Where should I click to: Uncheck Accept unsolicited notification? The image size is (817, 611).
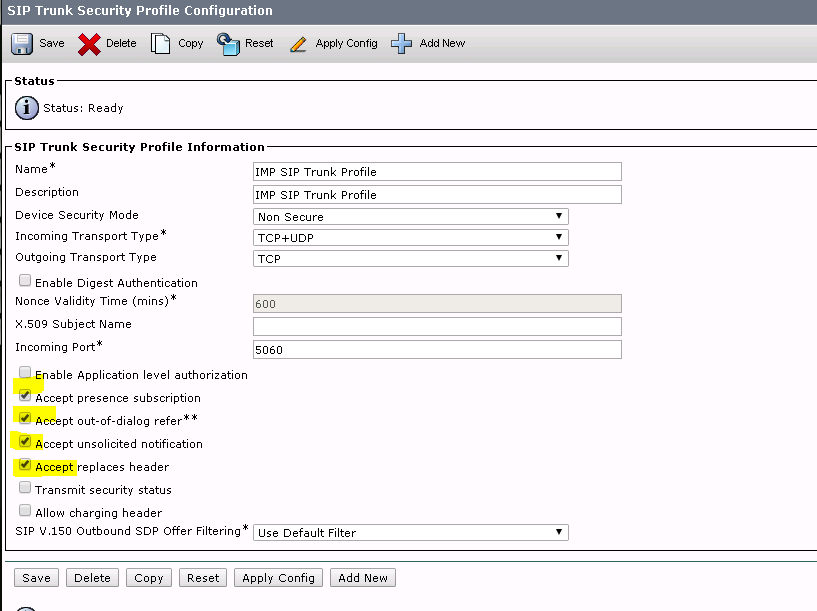coord(24,441)
